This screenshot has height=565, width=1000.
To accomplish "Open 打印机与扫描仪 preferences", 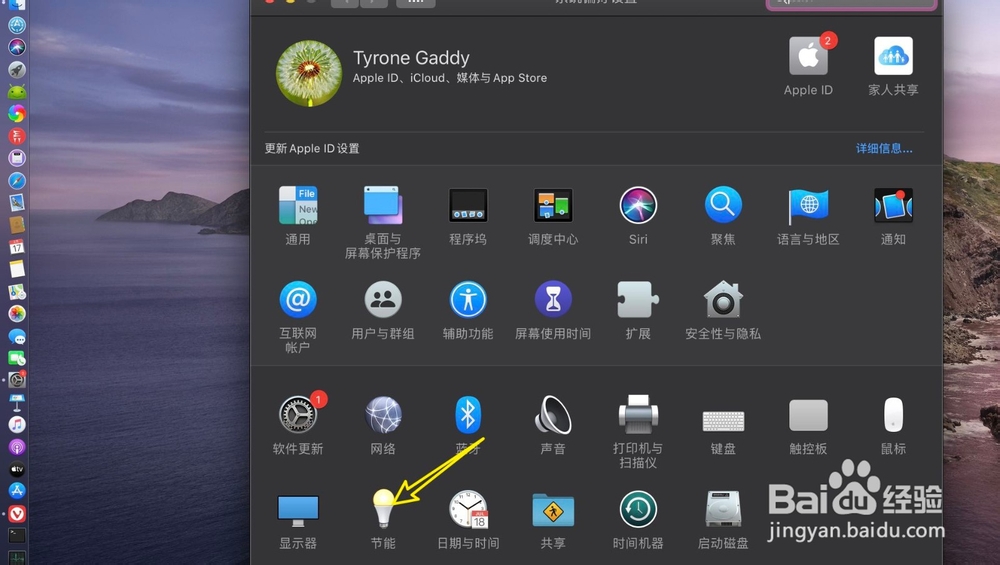I will click(x=638, y=415).
